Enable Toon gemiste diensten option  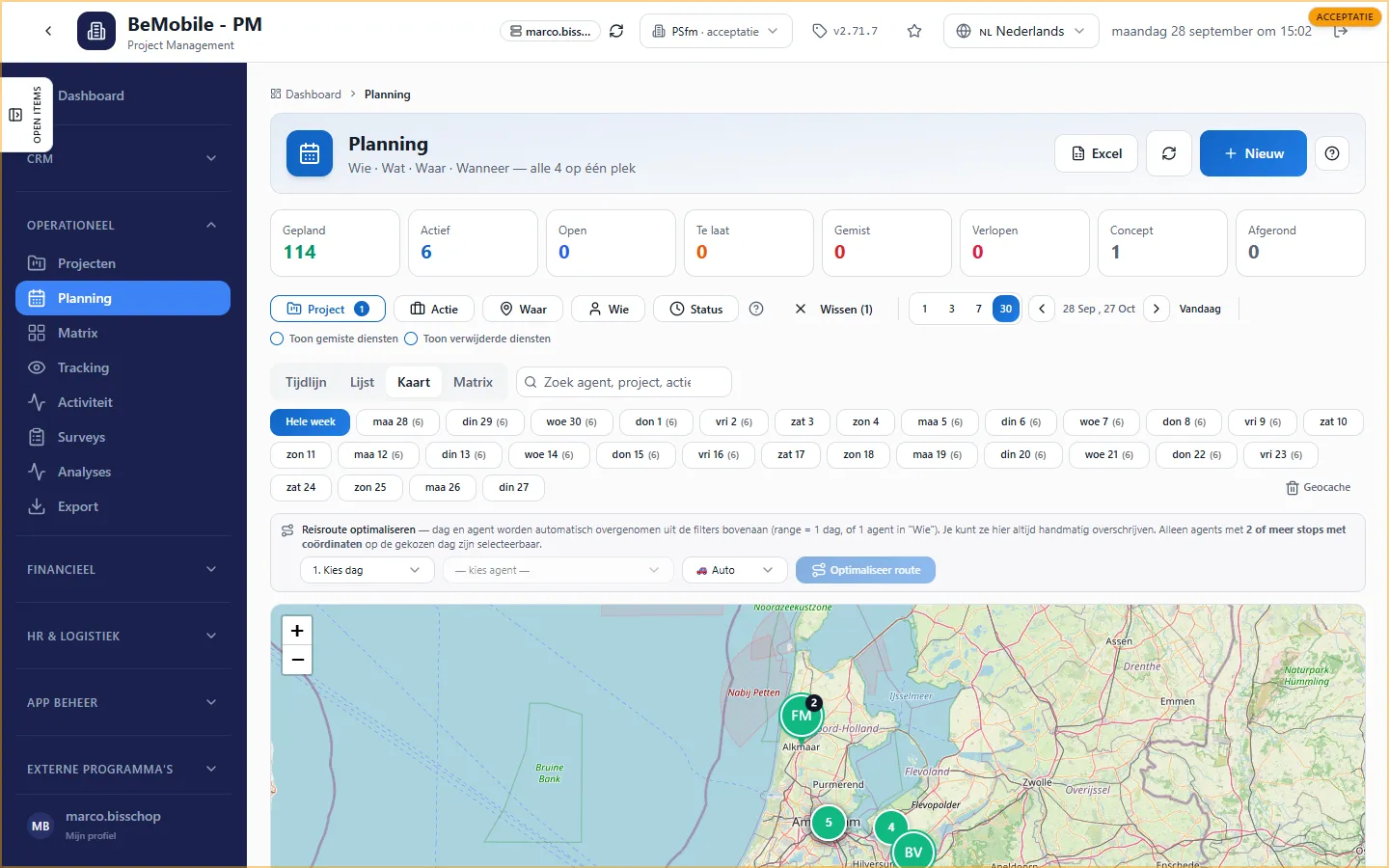277,339
